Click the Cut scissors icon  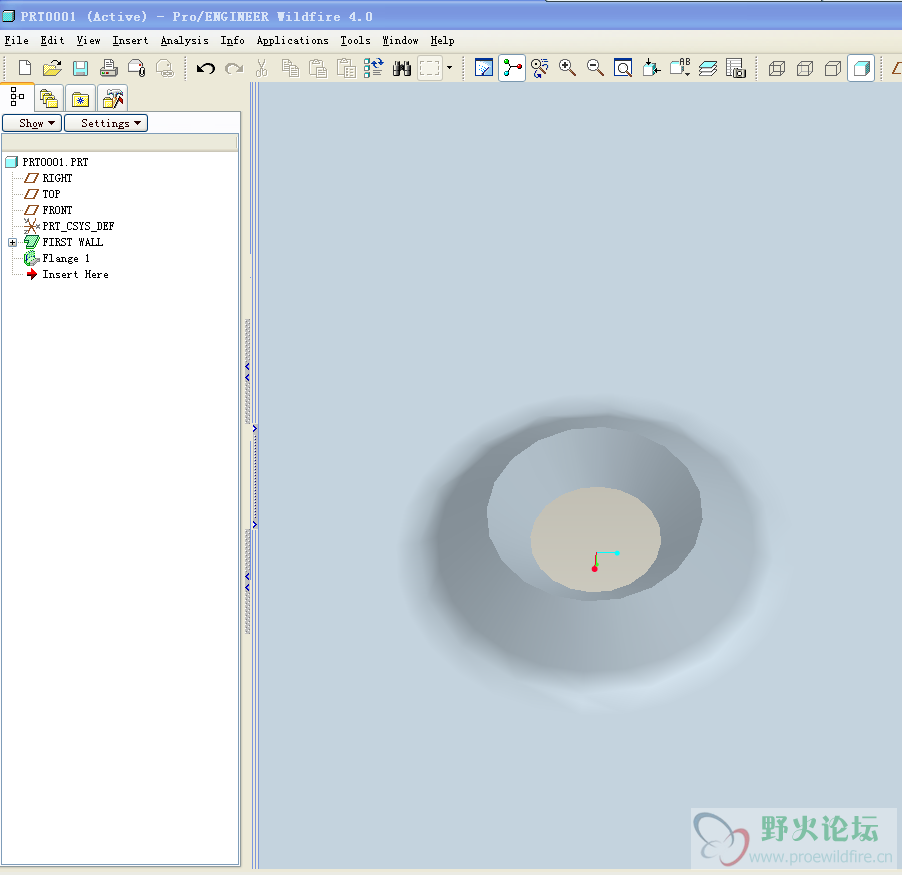(262, 68)
